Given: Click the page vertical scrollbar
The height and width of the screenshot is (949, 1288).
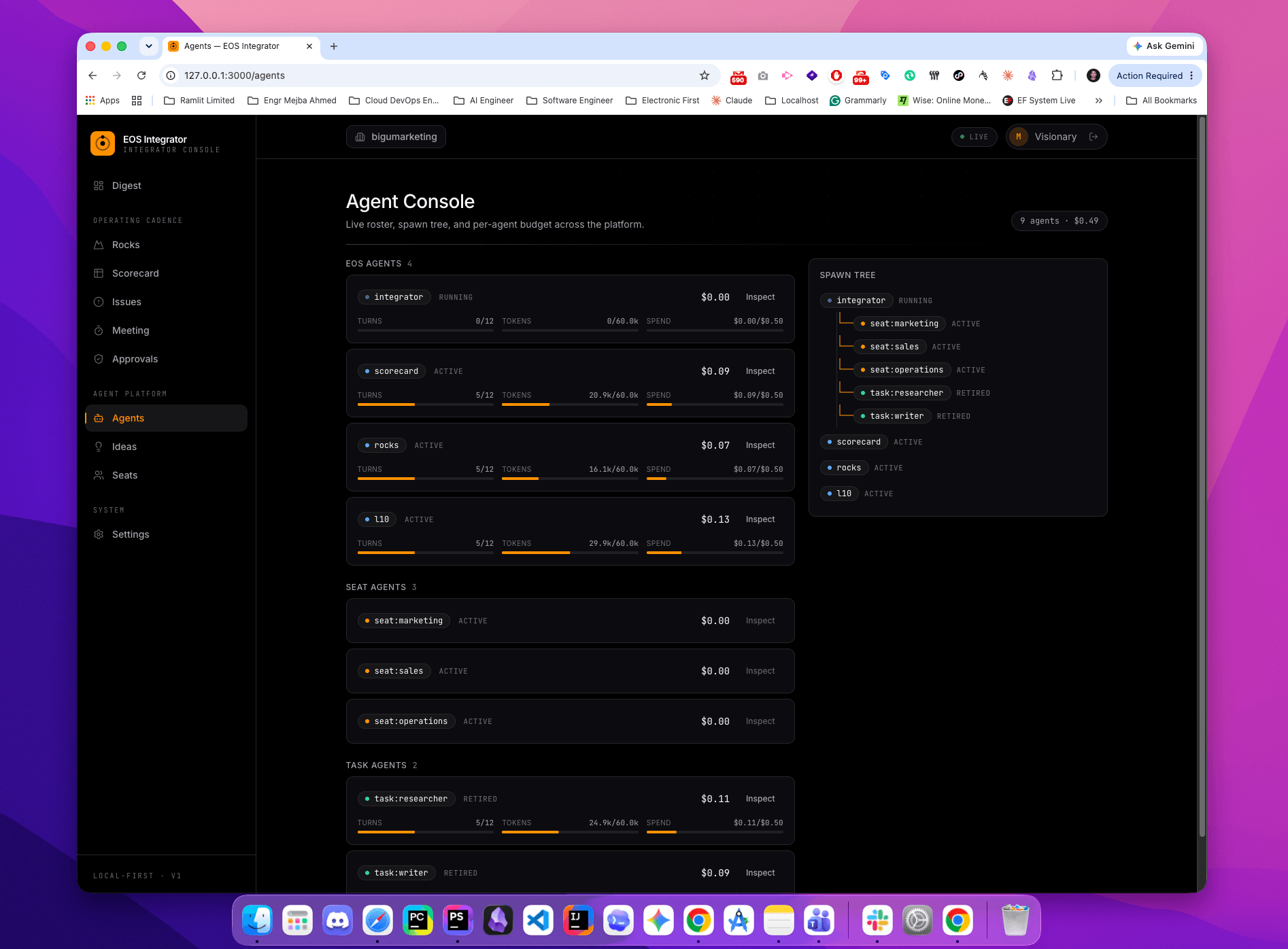Looking at the screenshot, I should 1202,476.
